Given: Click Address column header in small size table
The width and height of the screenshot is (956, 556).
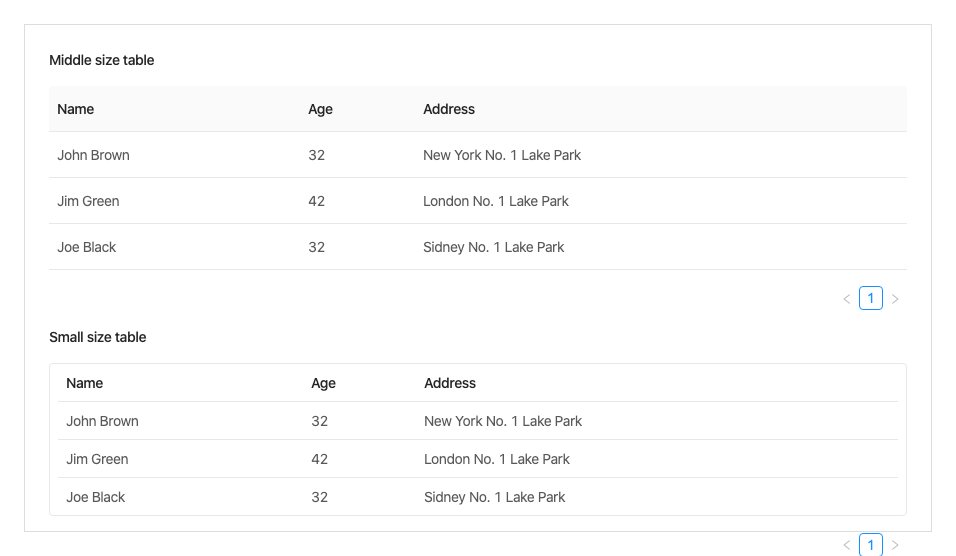Looking at the screenshot, I should tap(450, 383).
